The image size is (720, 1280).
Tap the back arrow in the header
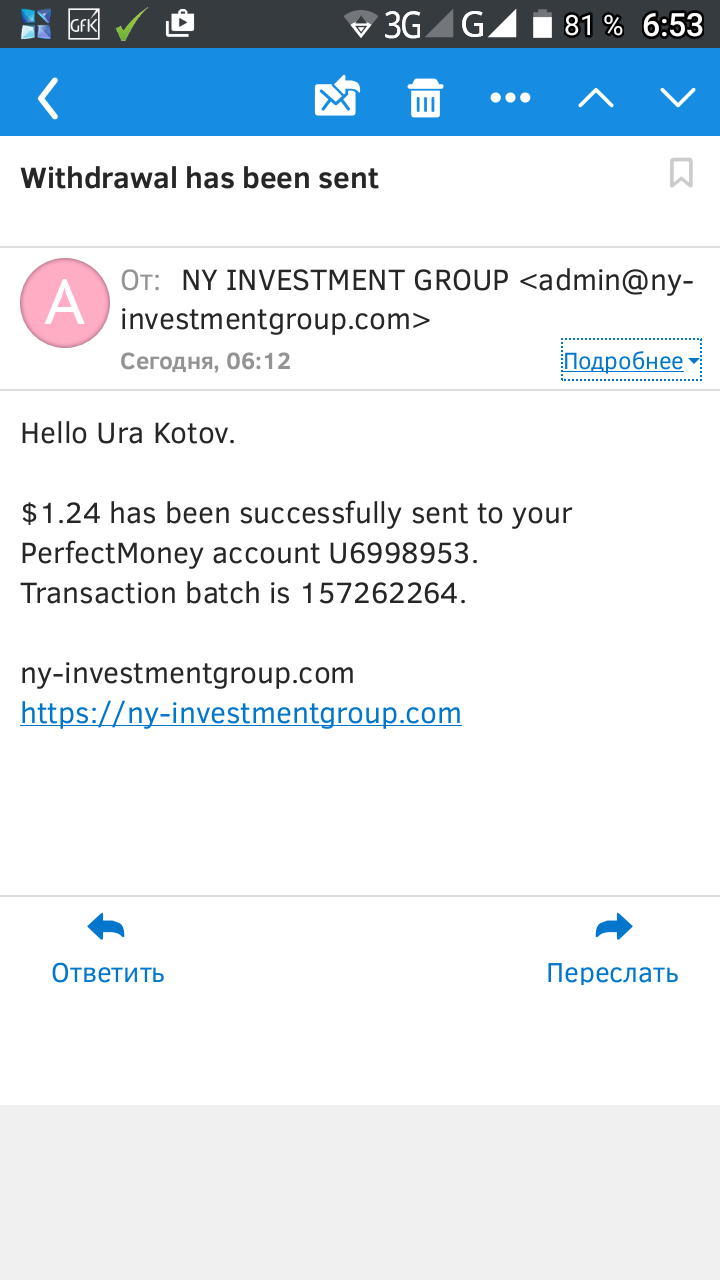point(48,98)
